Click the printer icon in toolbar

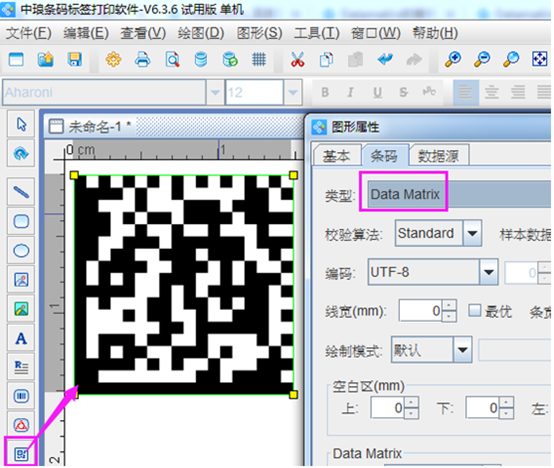click(143, 59)
